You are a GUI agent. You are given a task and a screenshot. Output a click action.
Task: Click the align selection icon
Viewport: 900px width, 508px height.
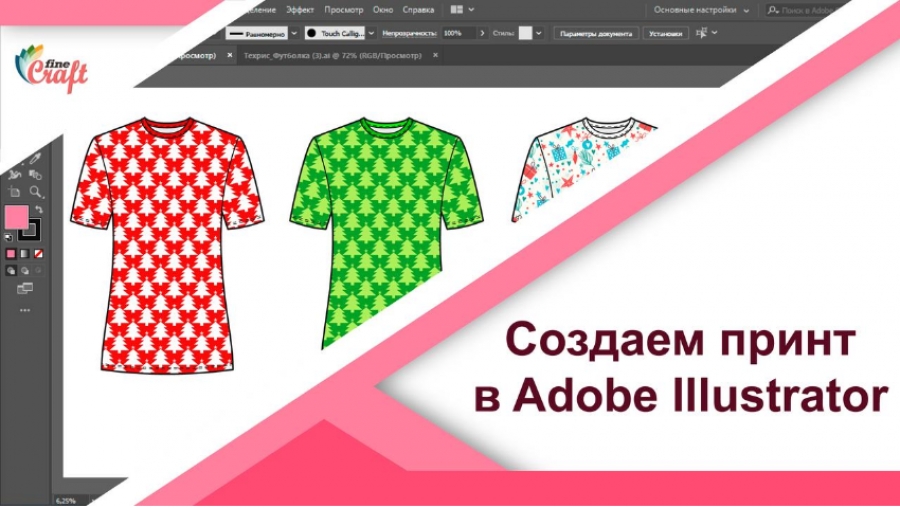click(x=701, y=33)
